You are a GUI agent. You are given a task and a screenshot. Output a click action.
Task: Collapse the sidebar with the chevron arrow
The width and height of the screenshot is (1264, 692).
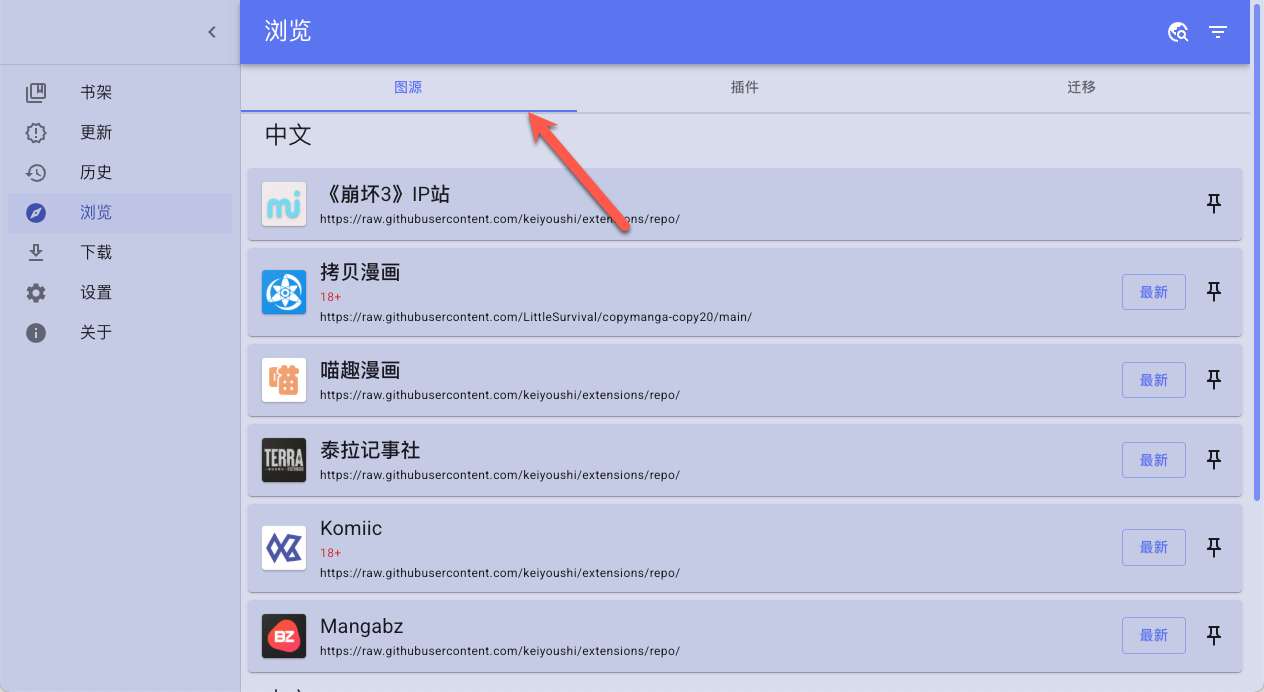pos(212,32)
